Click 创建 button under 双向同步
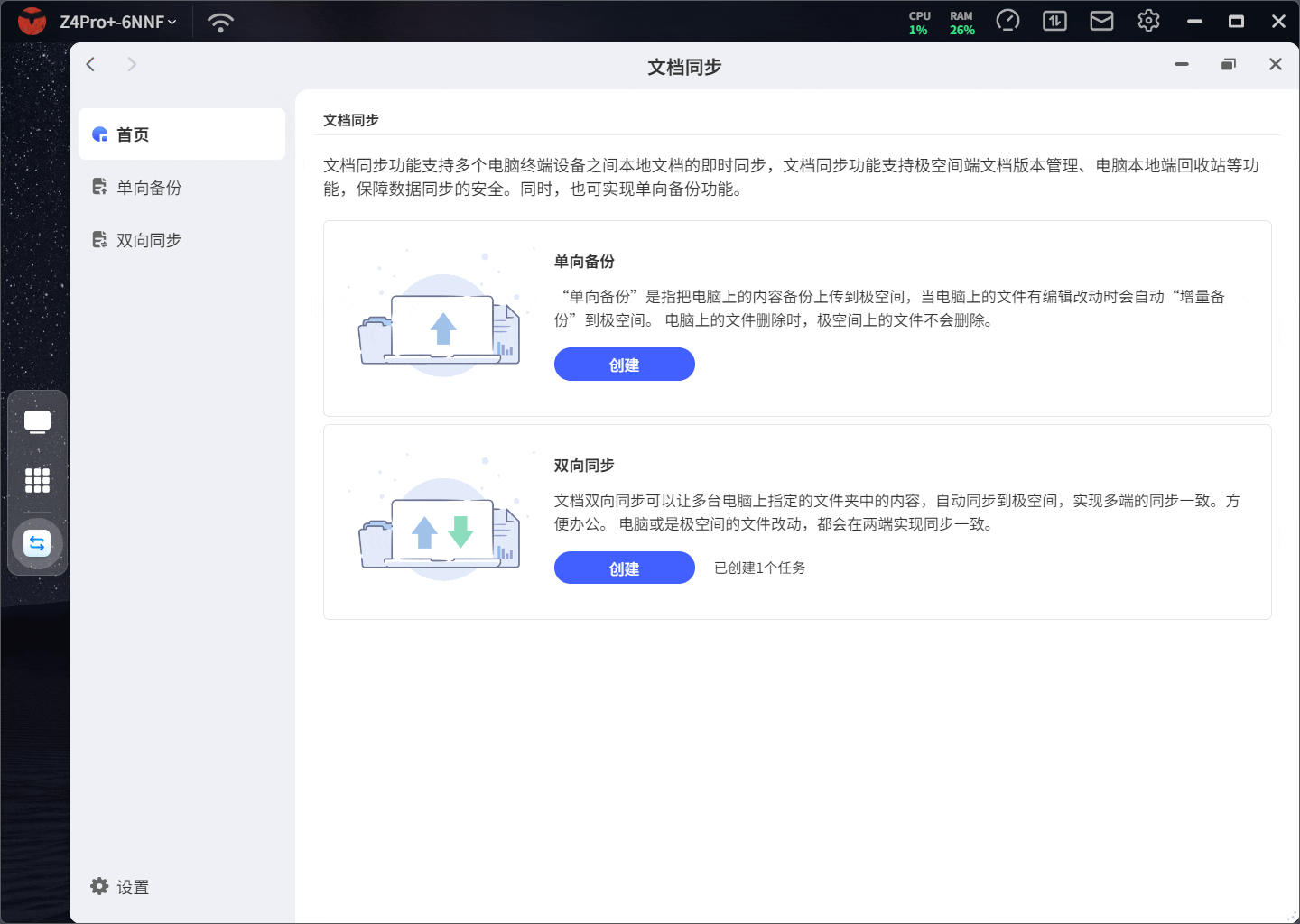The height and width of the screenshot is (924, 1300). tap(625, 568)
